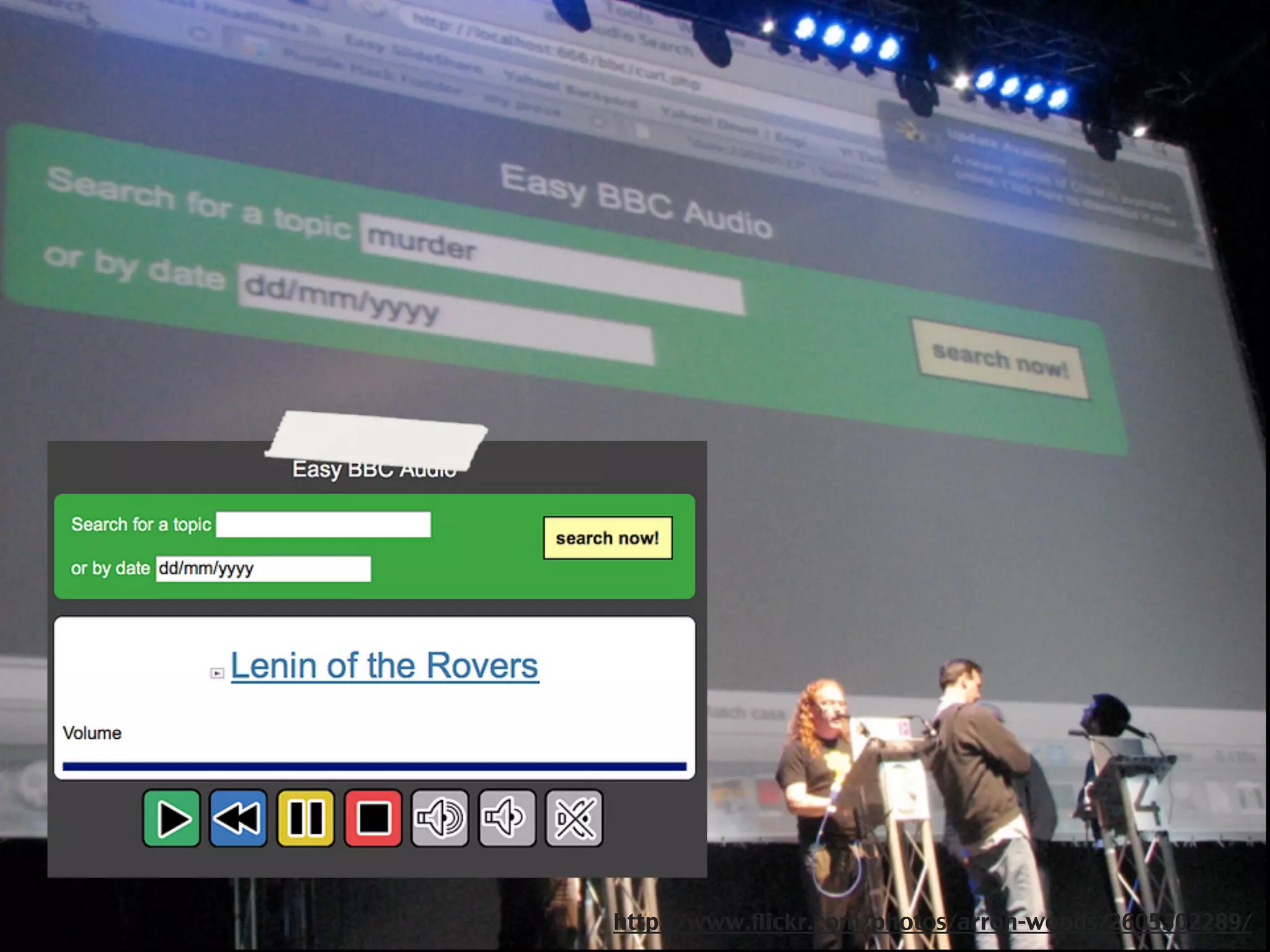Click the projected blurry "search now!" button

pyautogui.click(x=1000, y=359)
